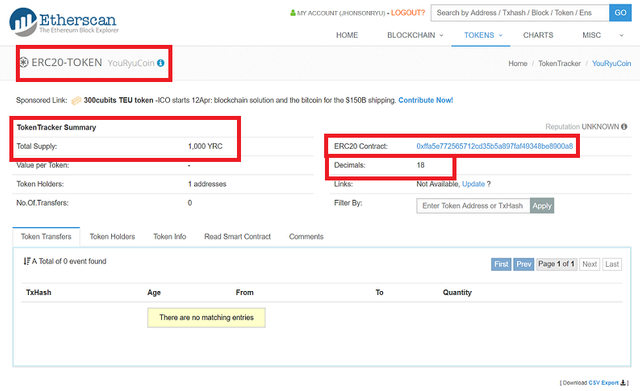Focus the token address filter field
This screenshot has height=391, width=640.
[x=473, y=206]
